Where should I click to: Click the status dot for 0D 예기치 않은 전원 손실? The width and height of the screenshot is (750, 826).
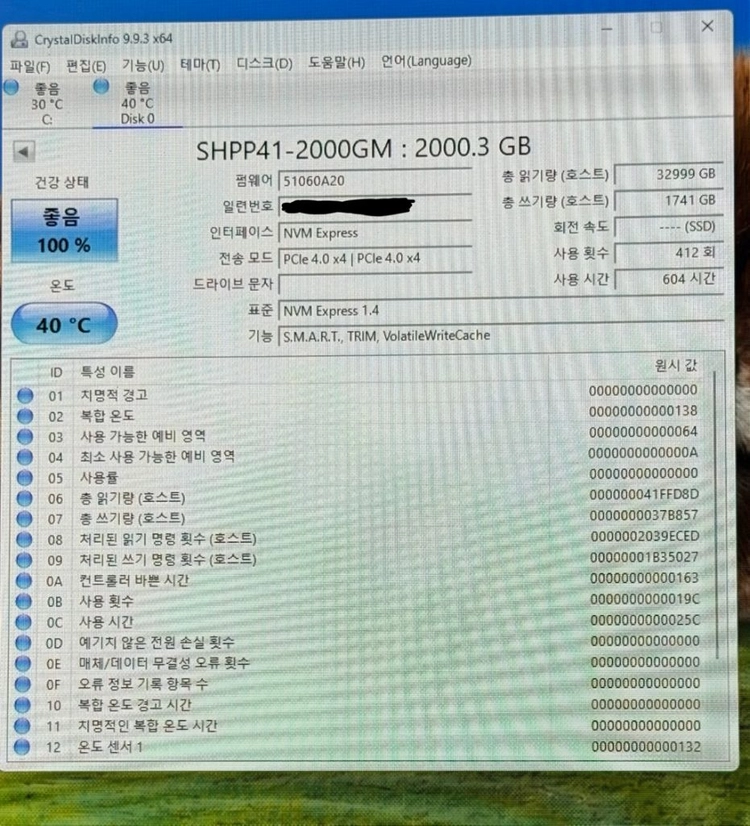[23, 643]
